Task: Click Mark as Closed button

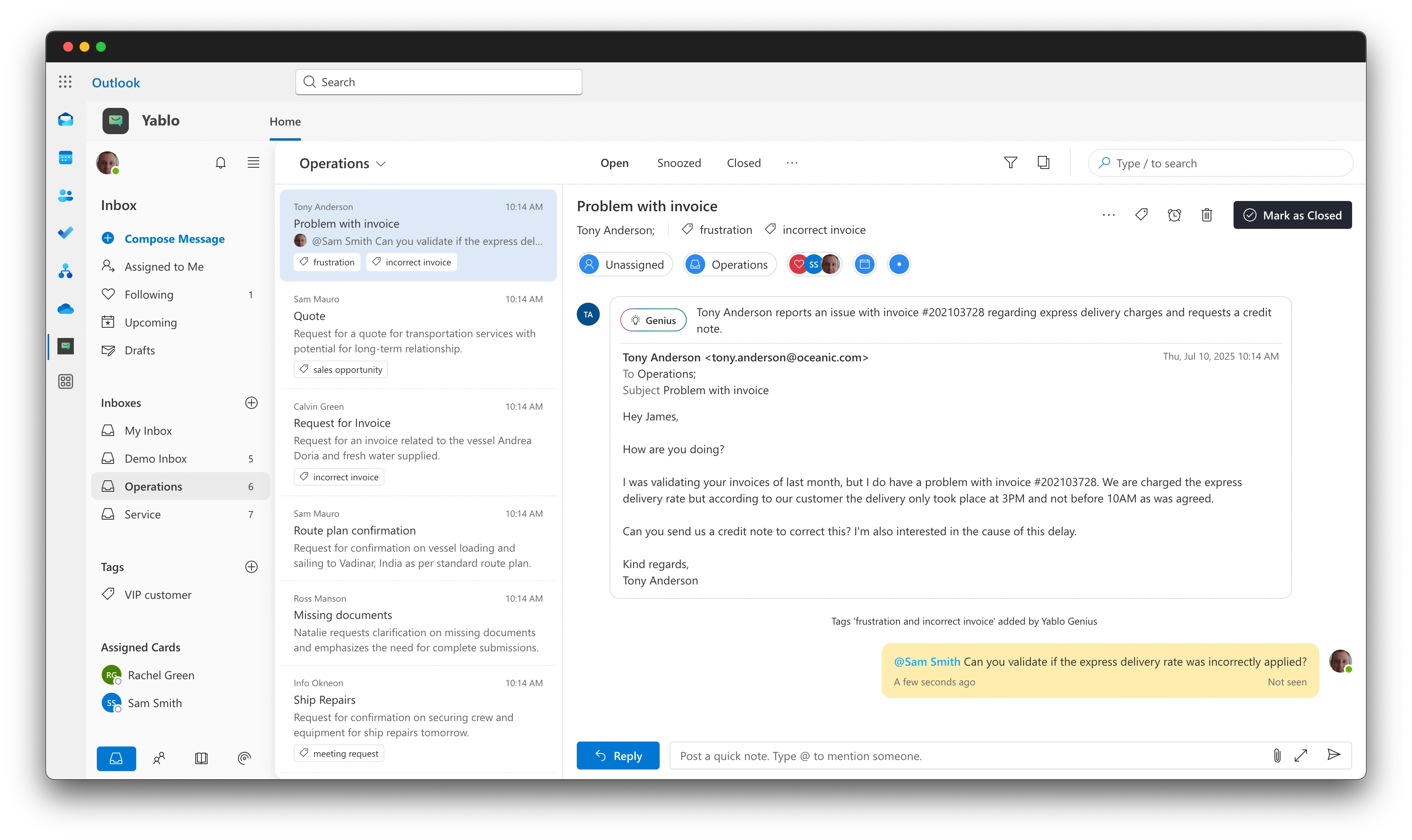Action: (x=1292, y=215)
